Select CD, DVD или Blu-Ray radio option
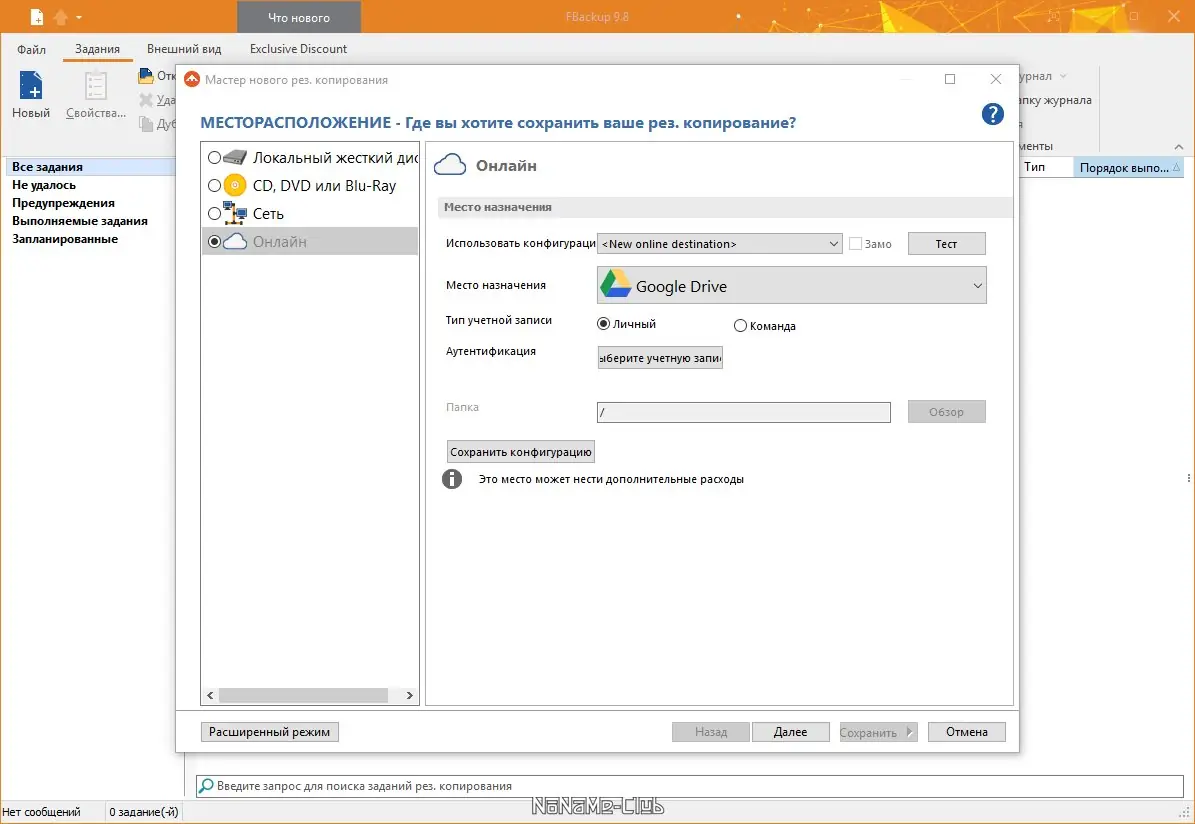 (214, 185)
